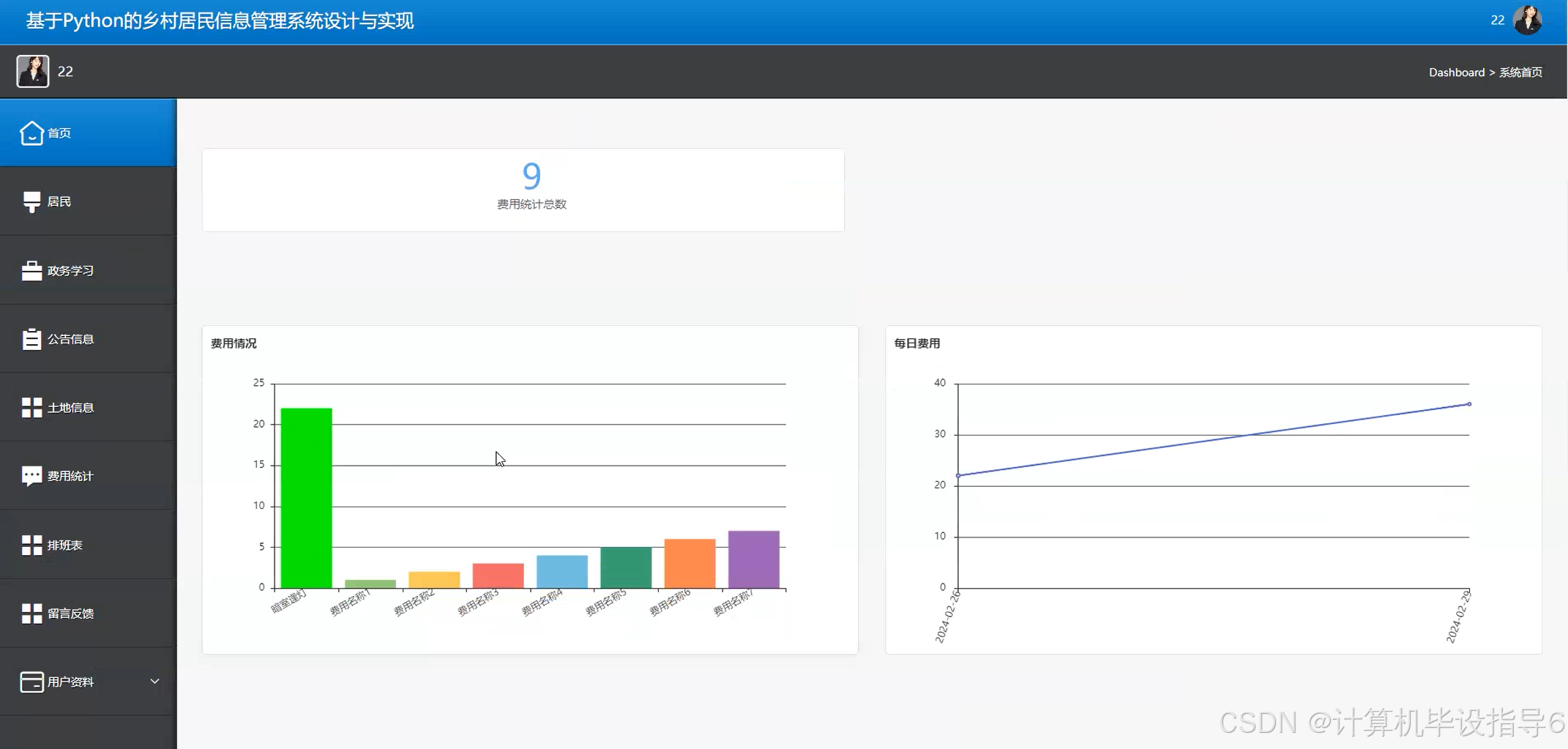Screen dimensions: 1568x749
Task: Click the light green 费用名称1 bar
Action: [x=370, y=584]
